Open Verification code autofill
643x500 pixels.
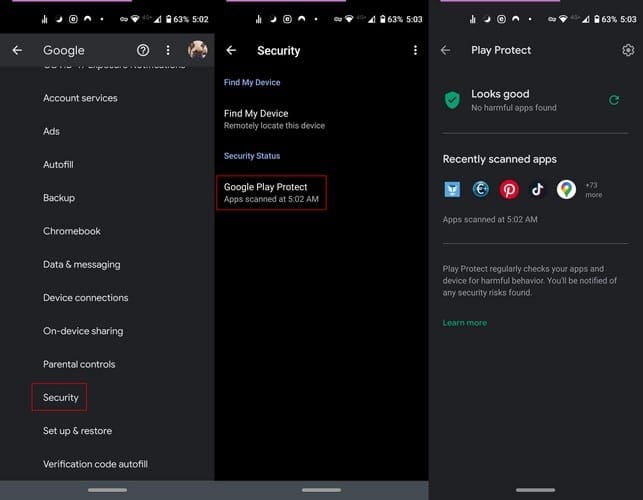(95, 464)
